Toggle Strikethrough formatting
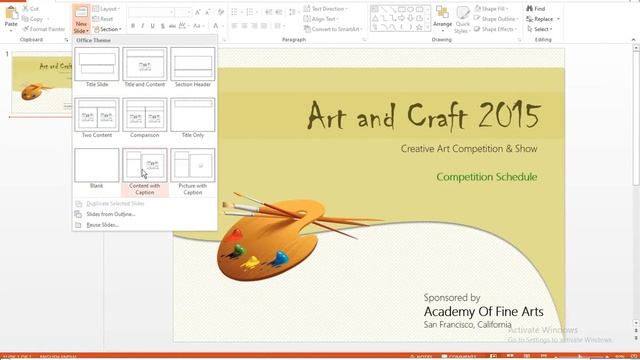The height and width of the screenshot is (360, 640). [172, 26]
